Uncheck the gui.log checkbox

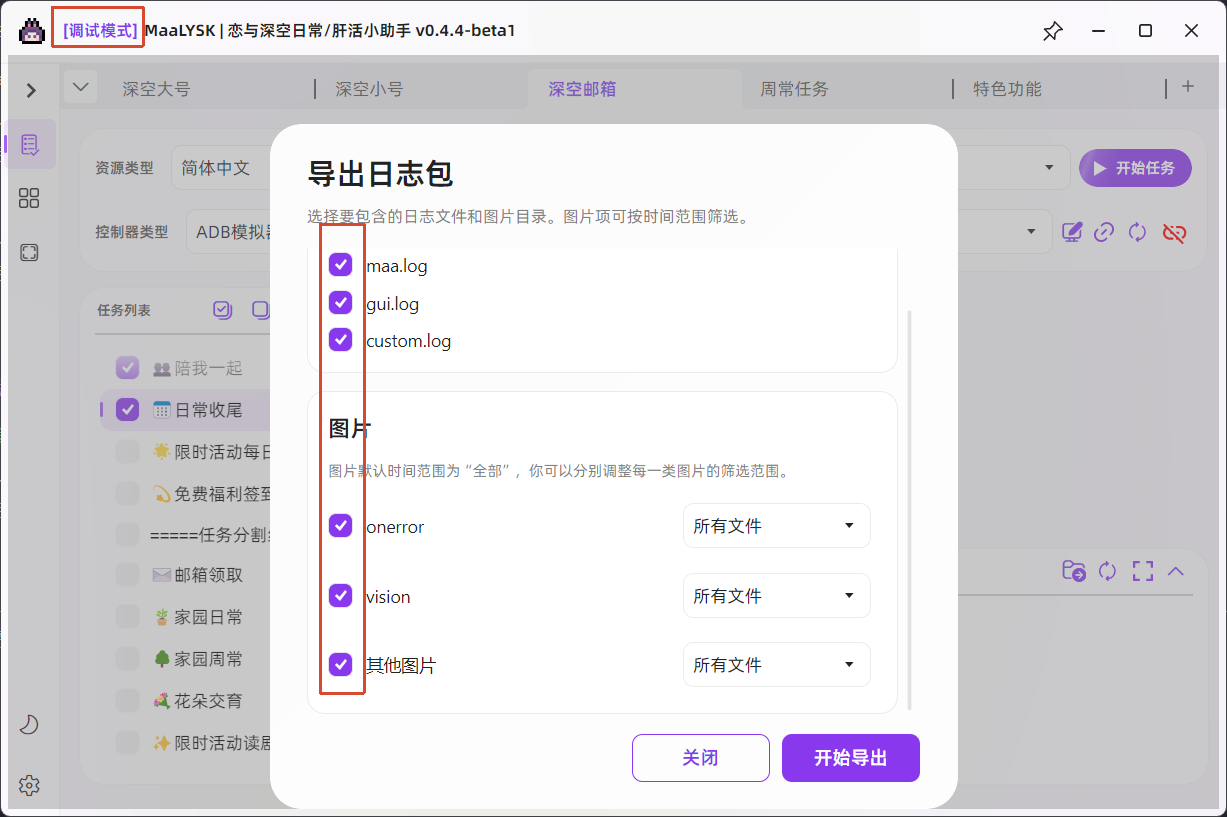click(341, 302)
